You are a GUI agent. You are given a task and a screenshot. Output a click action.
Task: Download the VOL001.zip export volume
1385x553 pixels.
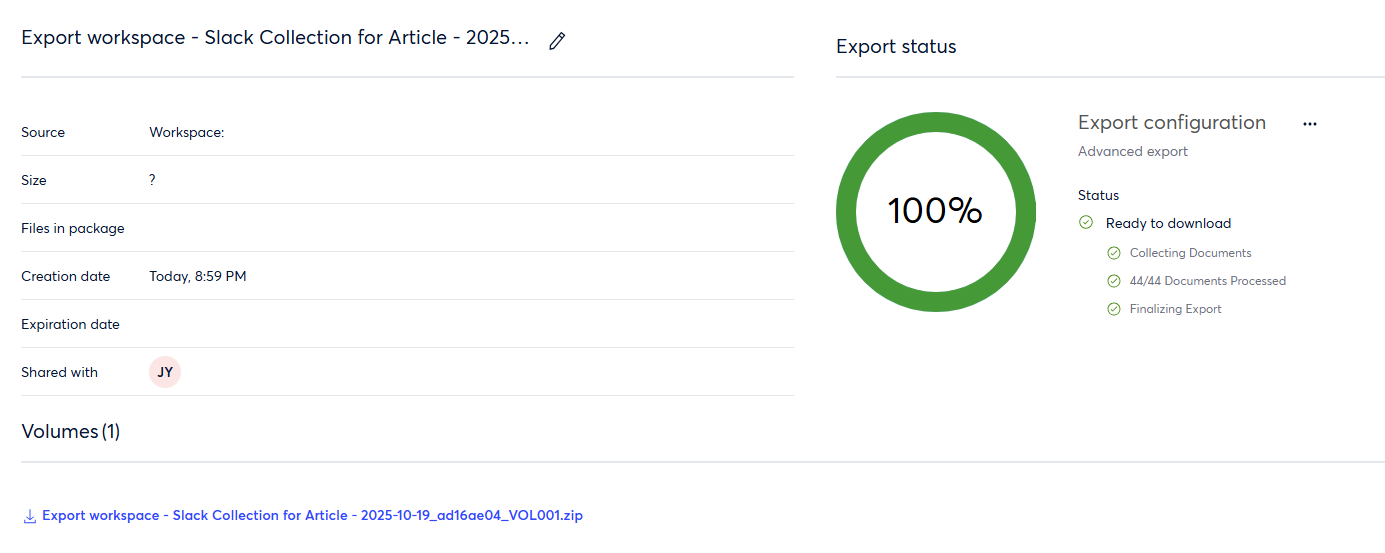coord(312,516)
